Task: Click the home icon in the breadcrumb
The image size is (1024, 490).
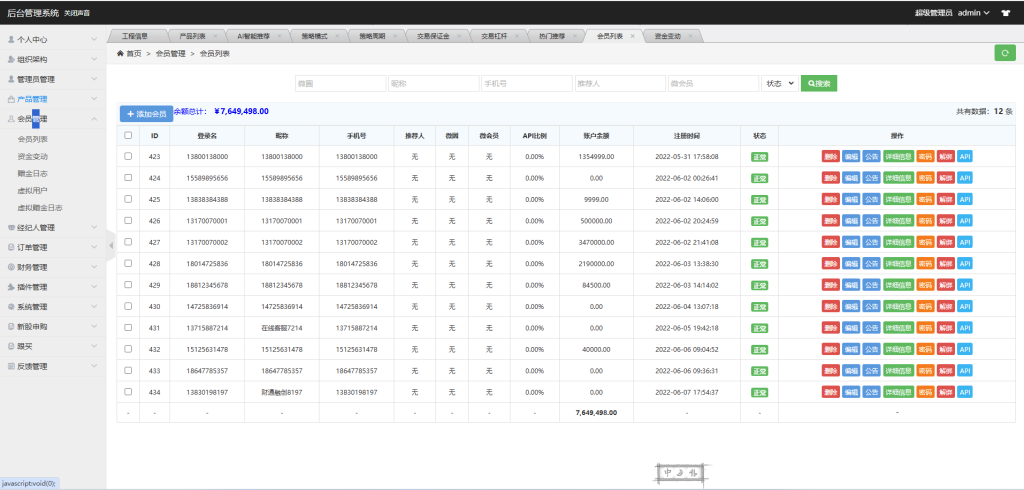Action: point(119,54)
